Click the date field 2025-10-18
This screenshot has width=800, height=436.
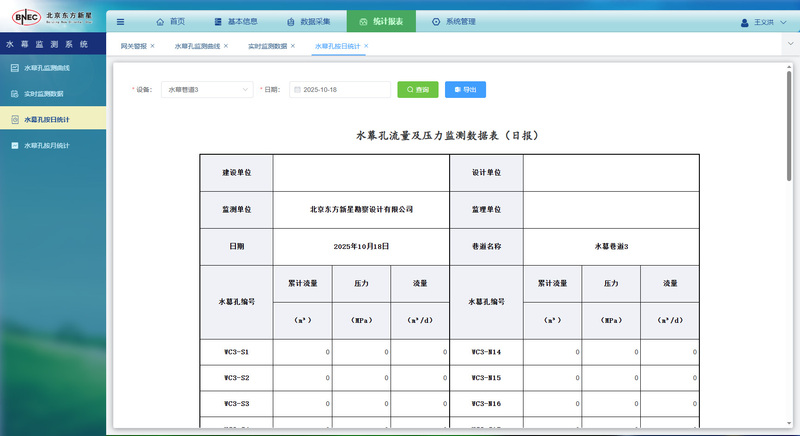click(x=340, y=90)
